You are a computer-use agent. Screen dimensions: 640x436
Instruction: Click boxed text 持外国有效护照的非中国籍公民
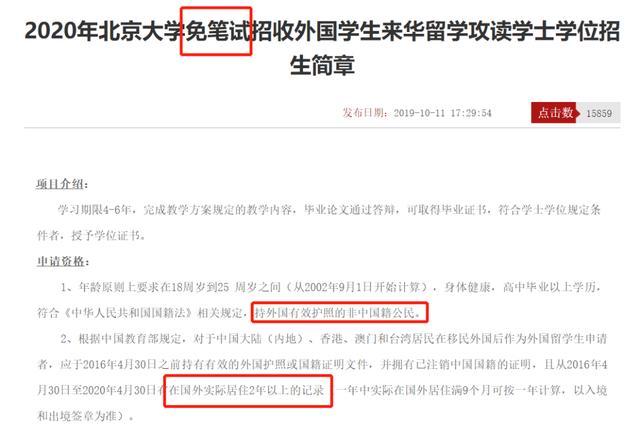[x=338, y=313]
